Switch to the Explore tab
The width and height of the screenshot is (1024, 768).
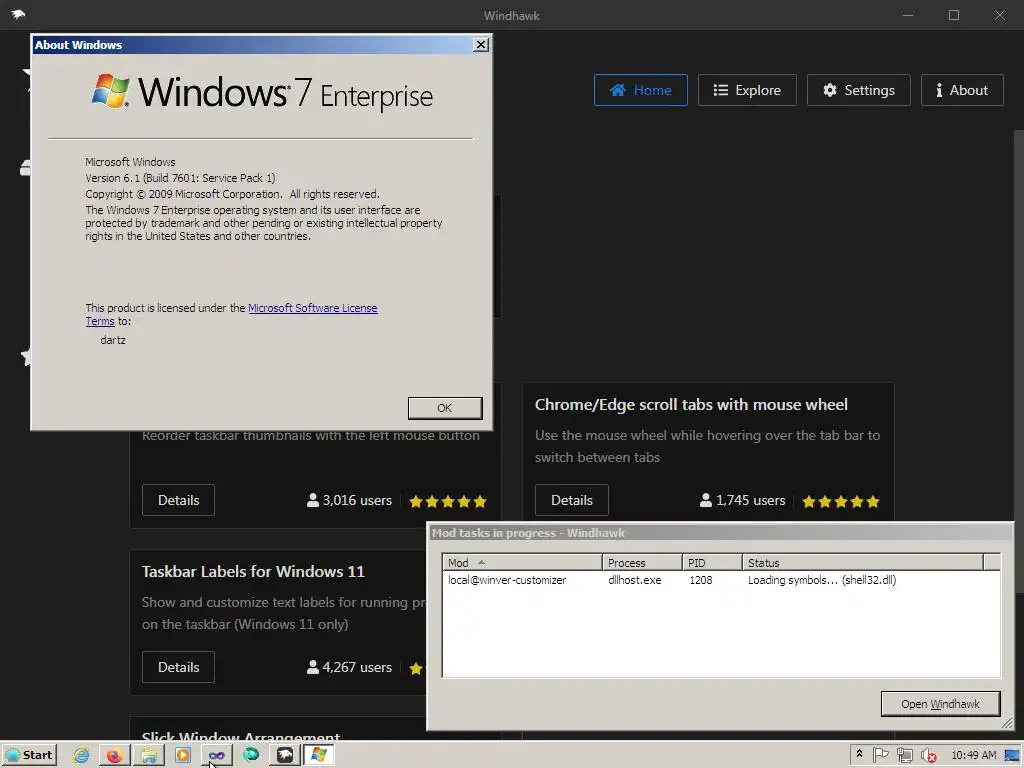[746, 90]
